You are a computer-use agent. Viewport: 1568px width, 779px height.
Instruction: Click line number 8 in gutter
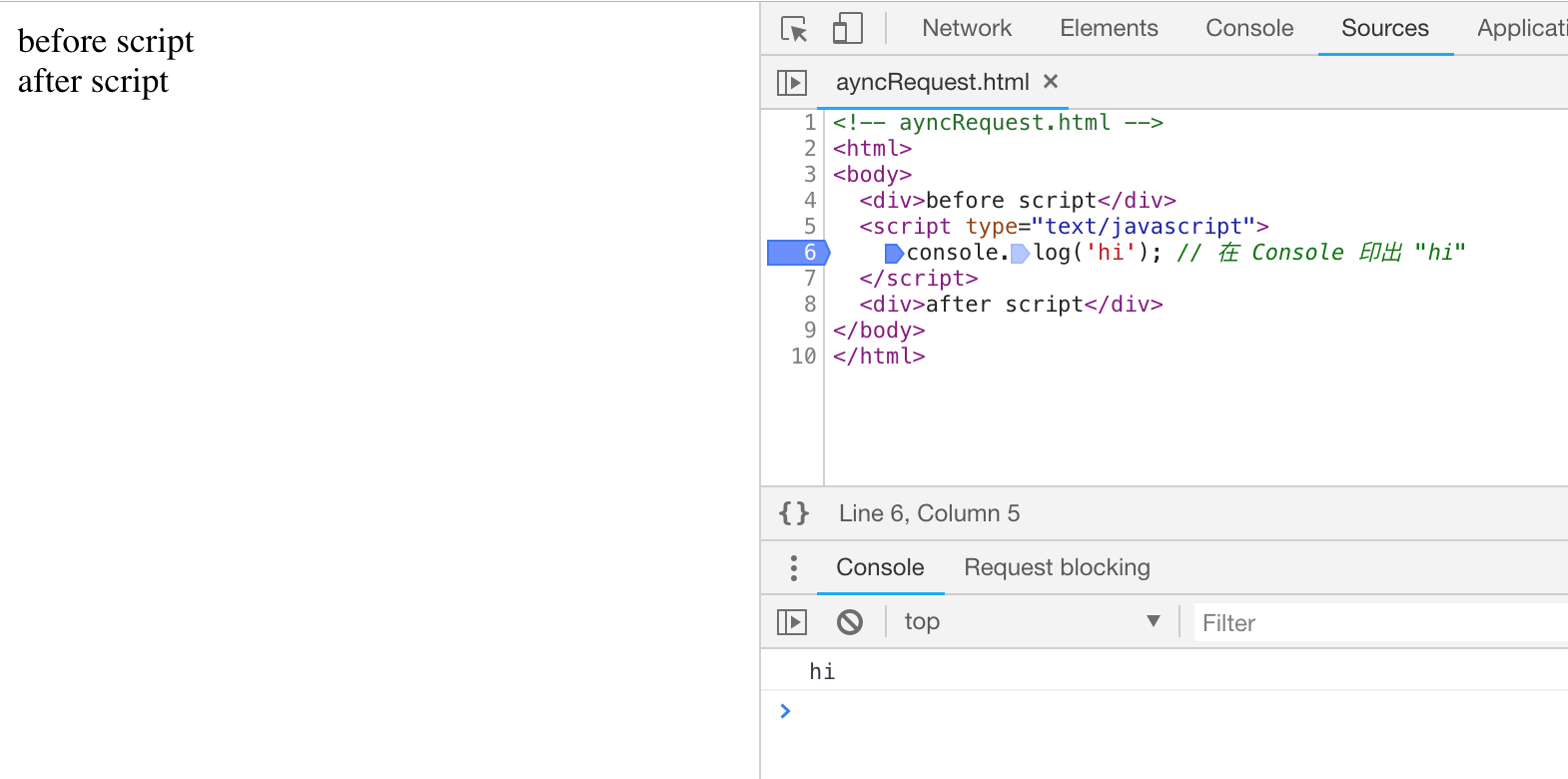(810, 305)
